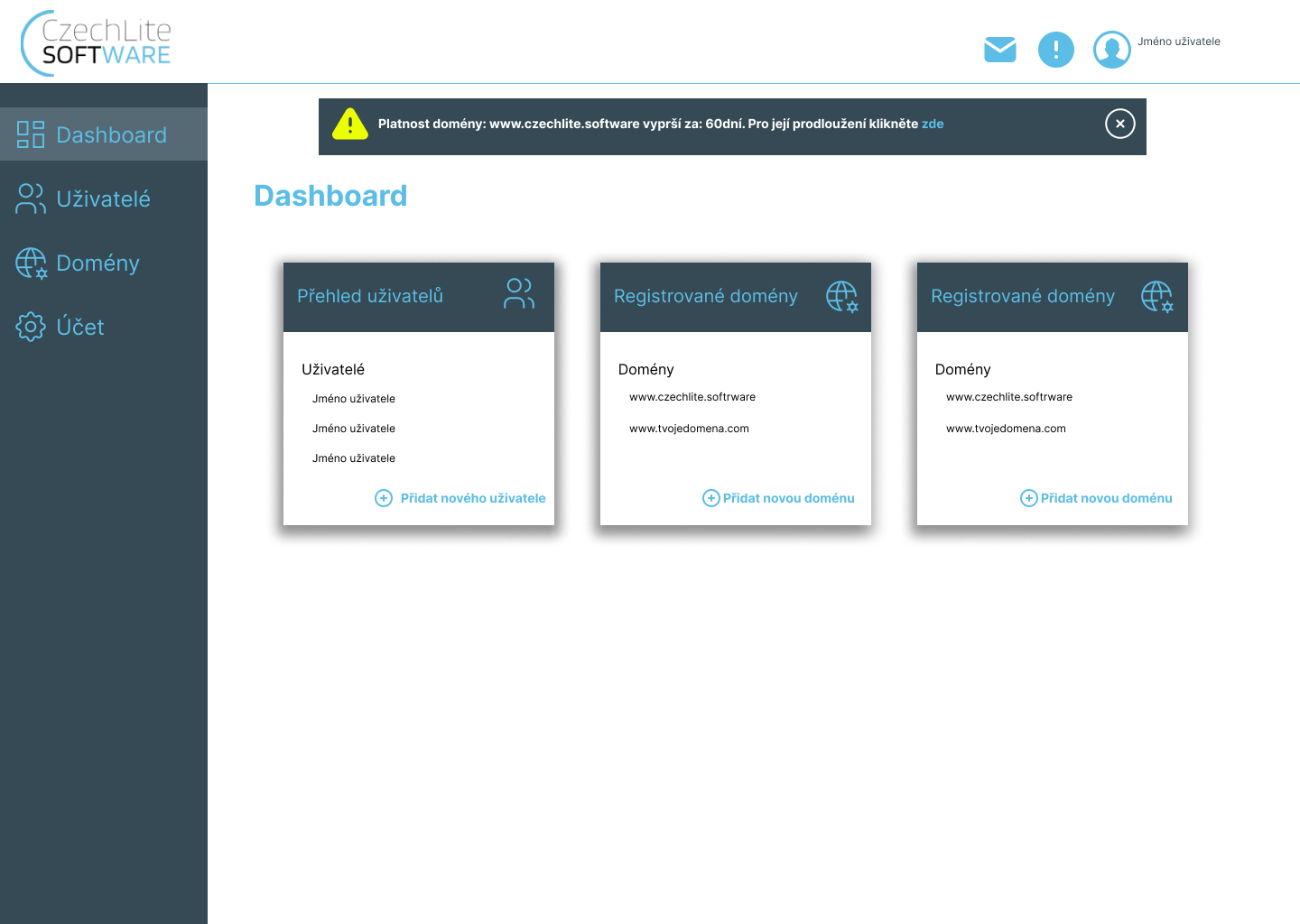Click the Domény heading in middle card
Viewport: 1300px width, 924px height.
pos(646,369)
